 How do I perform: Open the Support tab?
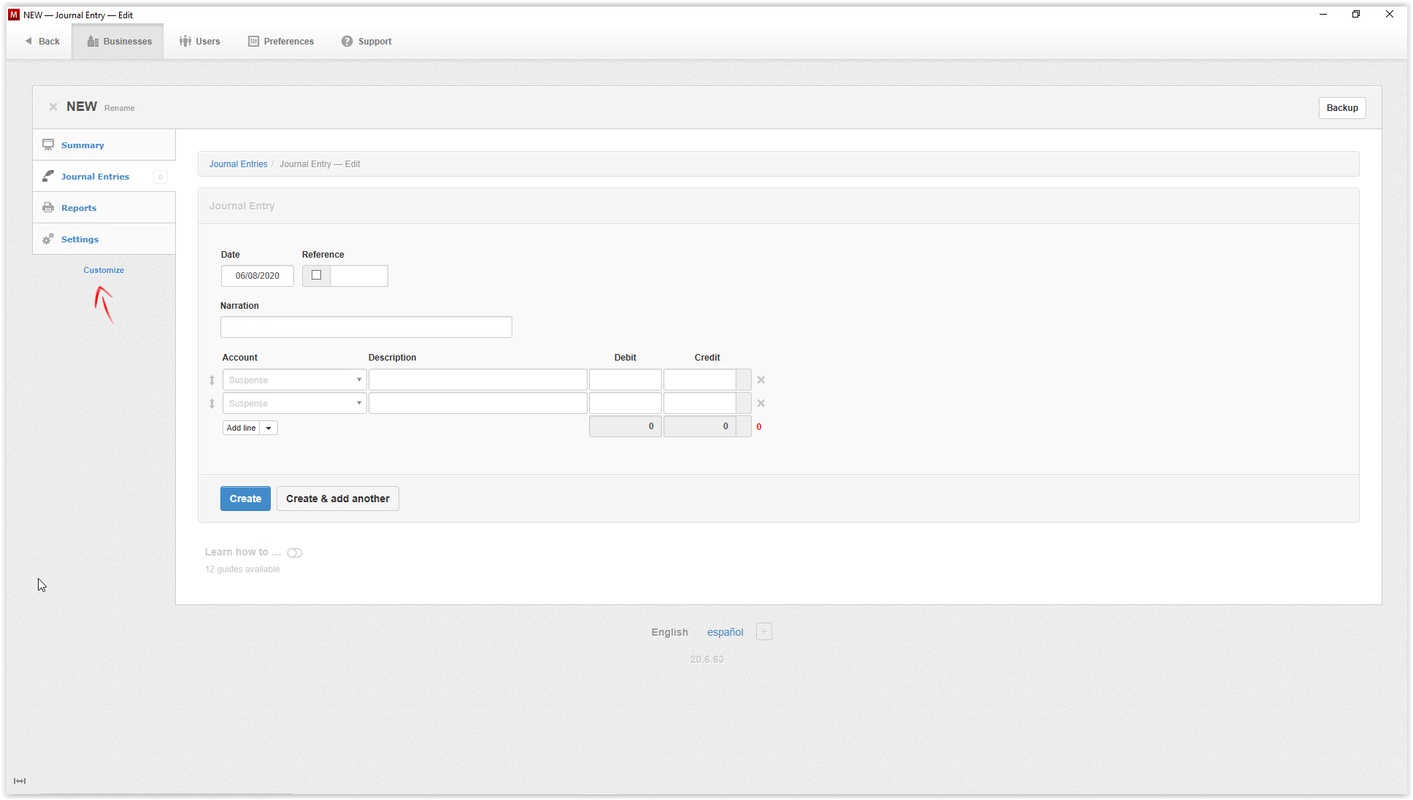click(x=366, y=41)
